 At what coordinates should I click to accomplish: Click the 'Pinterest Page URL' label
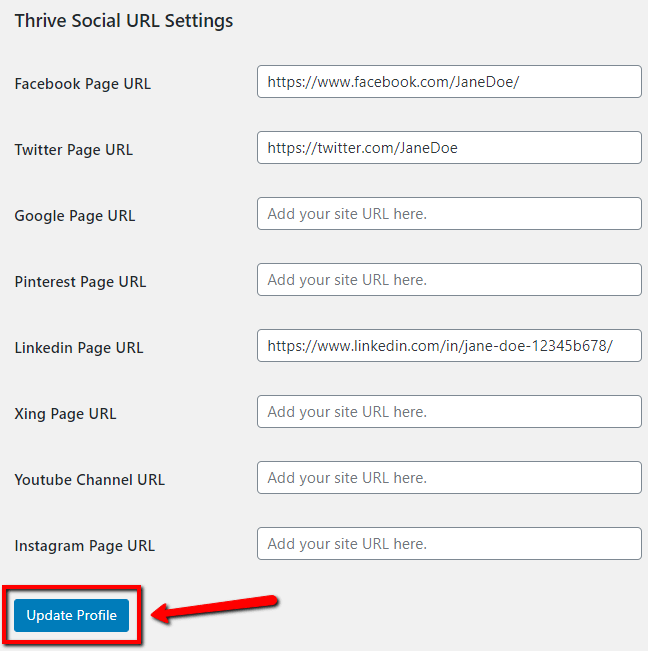pos(80,282)
